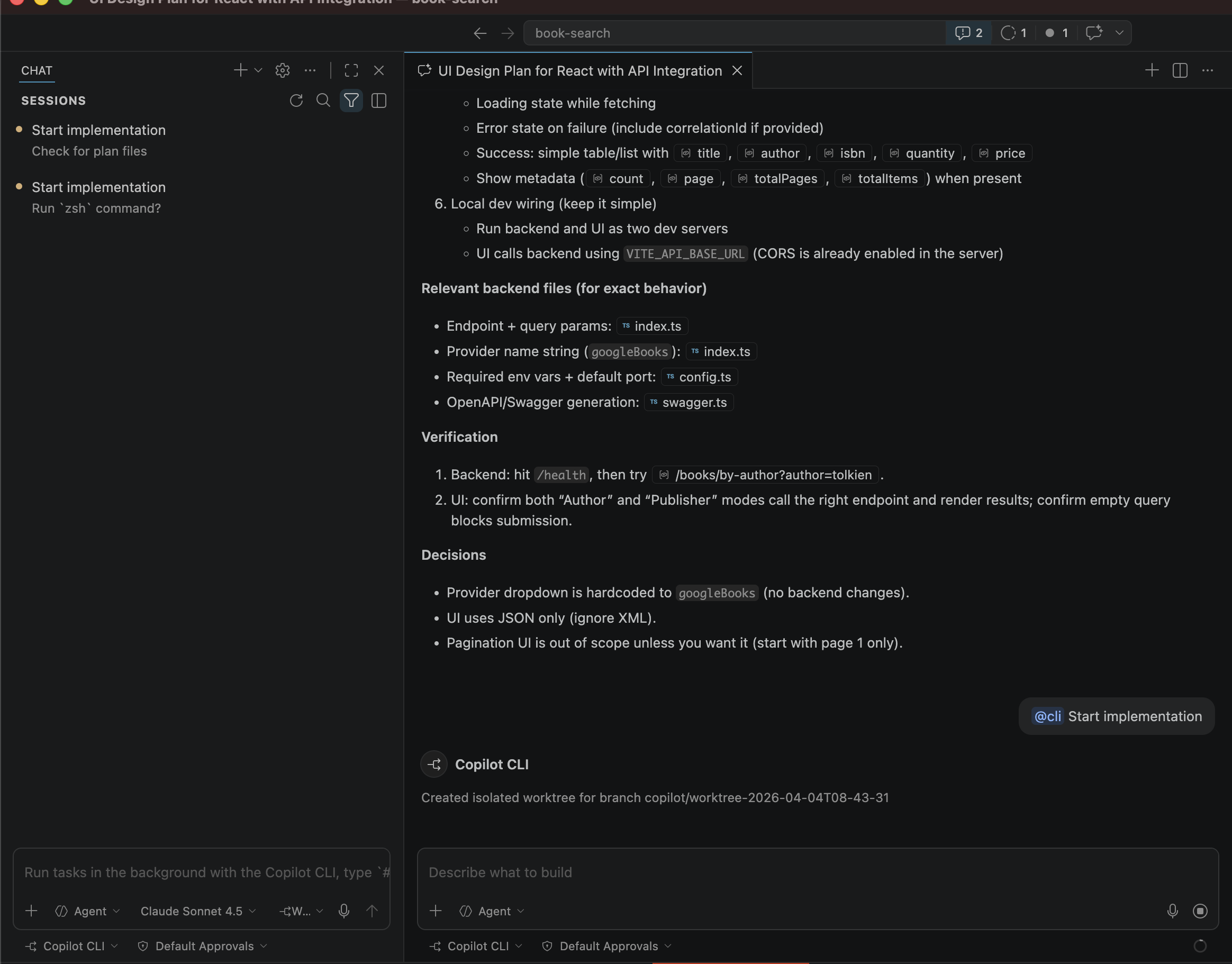Add context in main chat plus icon
The image size is (1232, 964).
[436, 911]
